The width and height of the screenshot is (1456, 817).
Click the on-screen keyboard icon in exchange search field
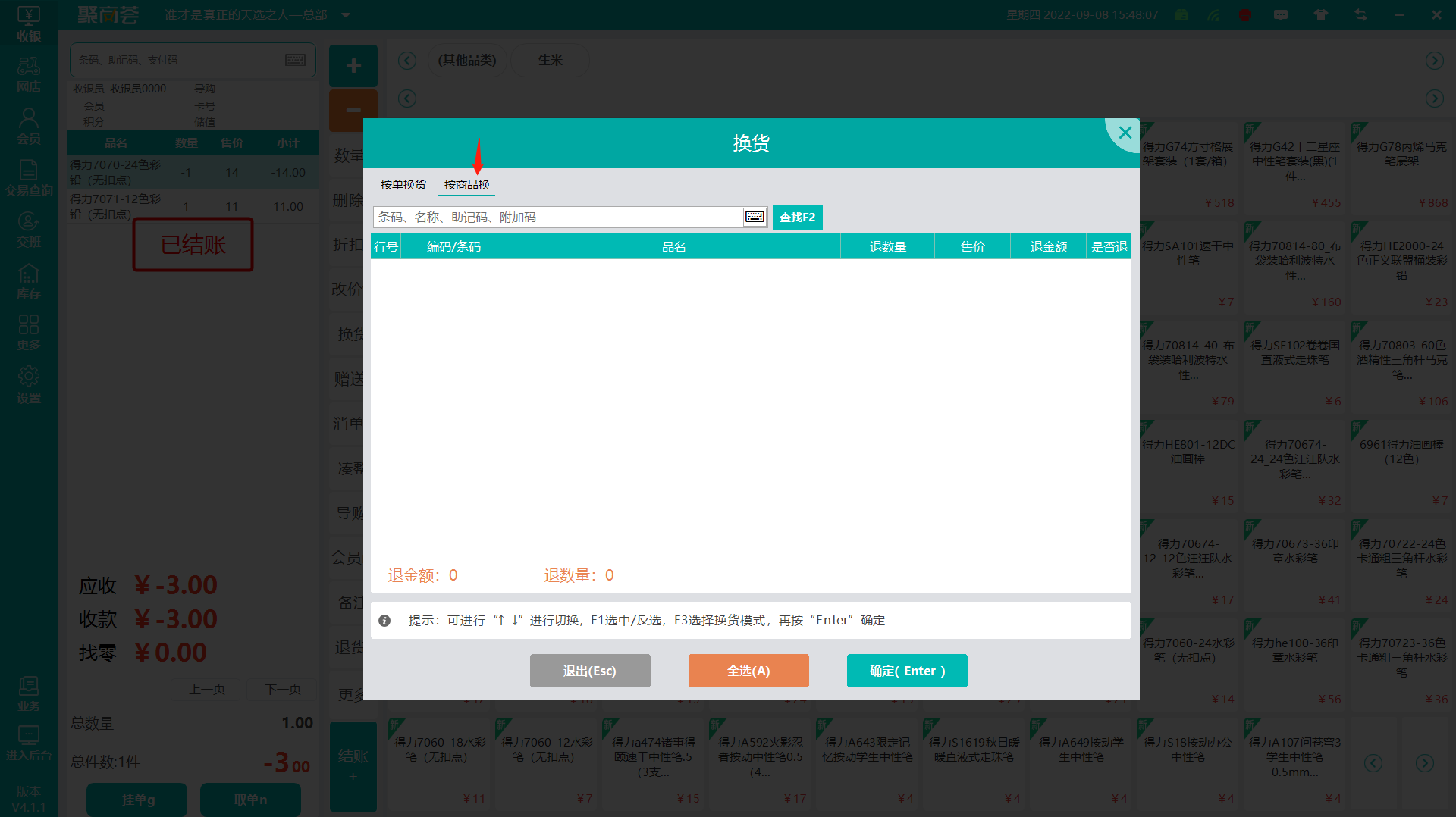[755, 217]
